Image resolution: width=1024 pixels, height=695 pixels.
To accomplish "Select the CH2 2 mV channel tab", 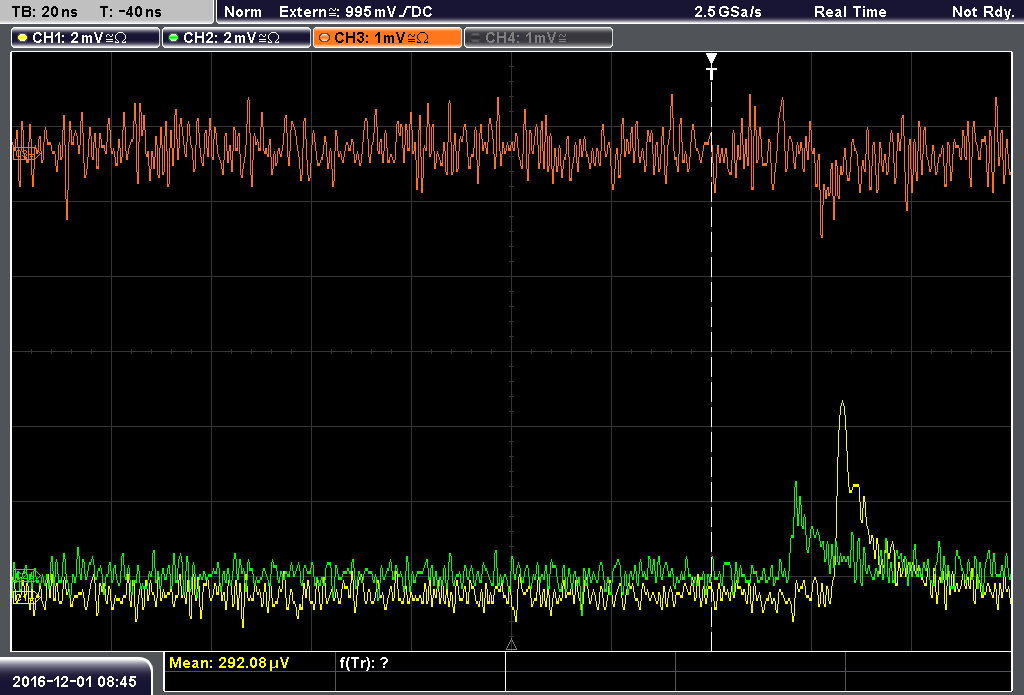I will point(236,38).
